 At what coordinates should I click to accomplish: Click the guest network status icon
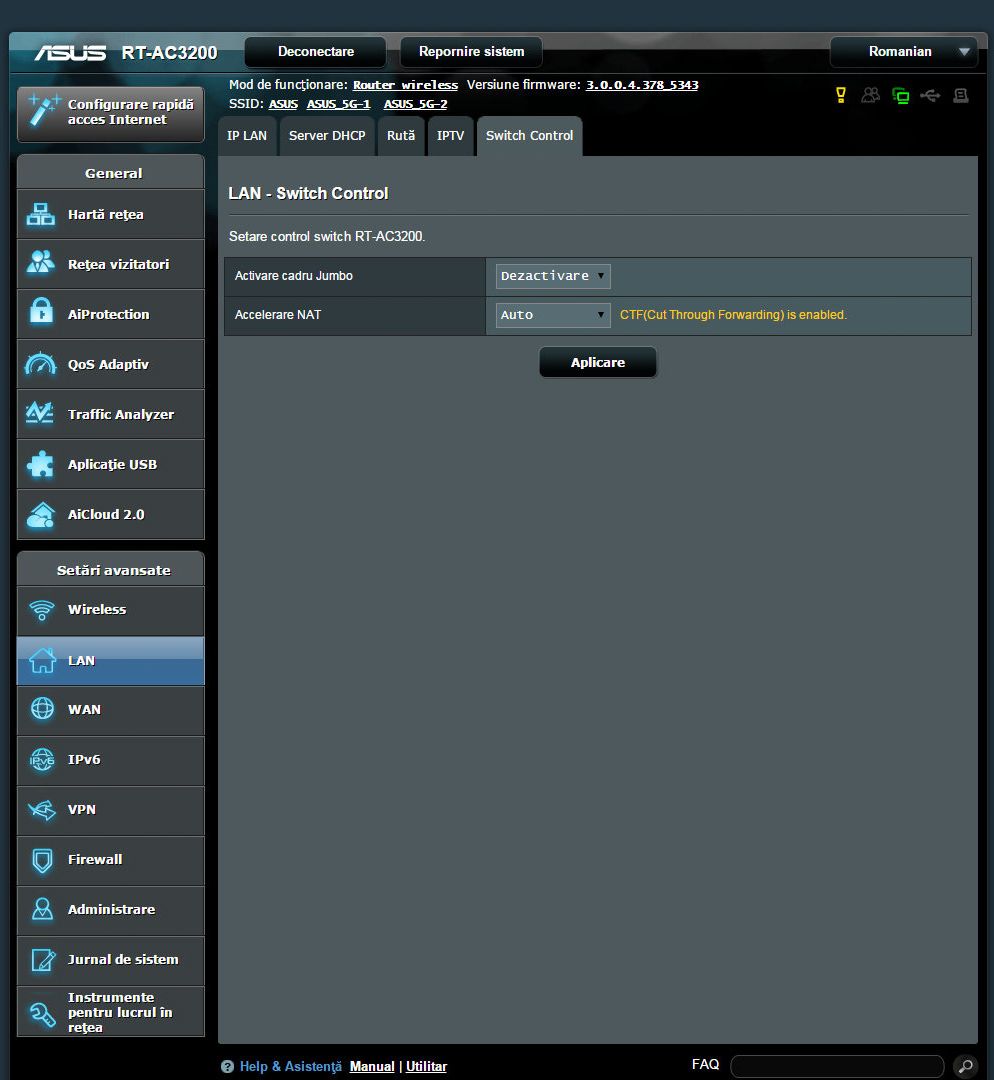pos(871,96)
